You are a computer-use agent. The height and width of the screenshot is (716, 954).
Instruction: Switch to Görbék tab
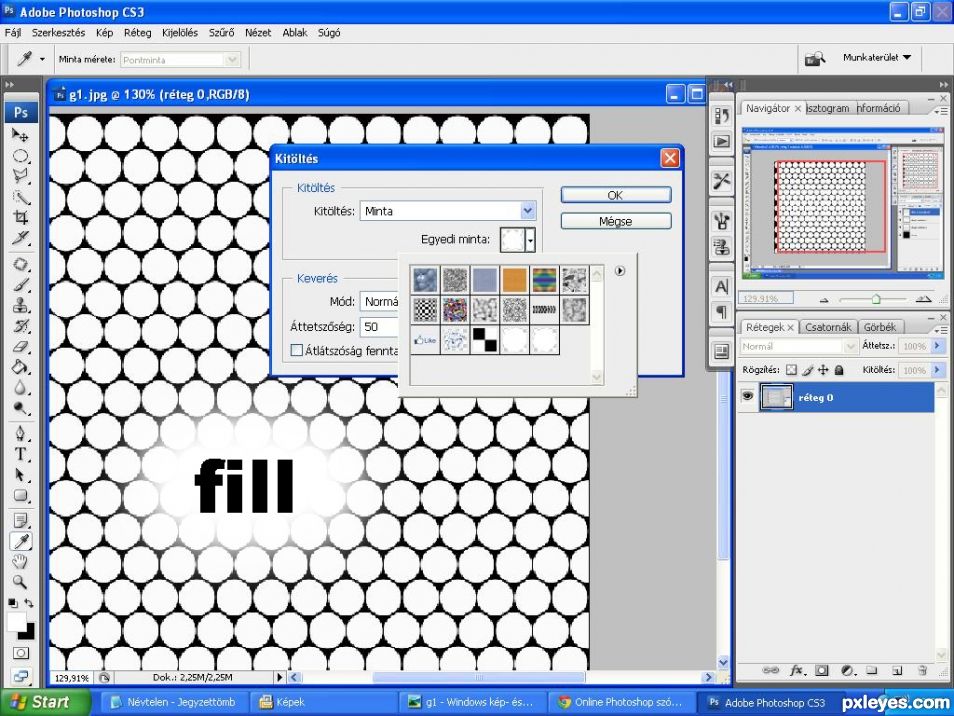880,327
